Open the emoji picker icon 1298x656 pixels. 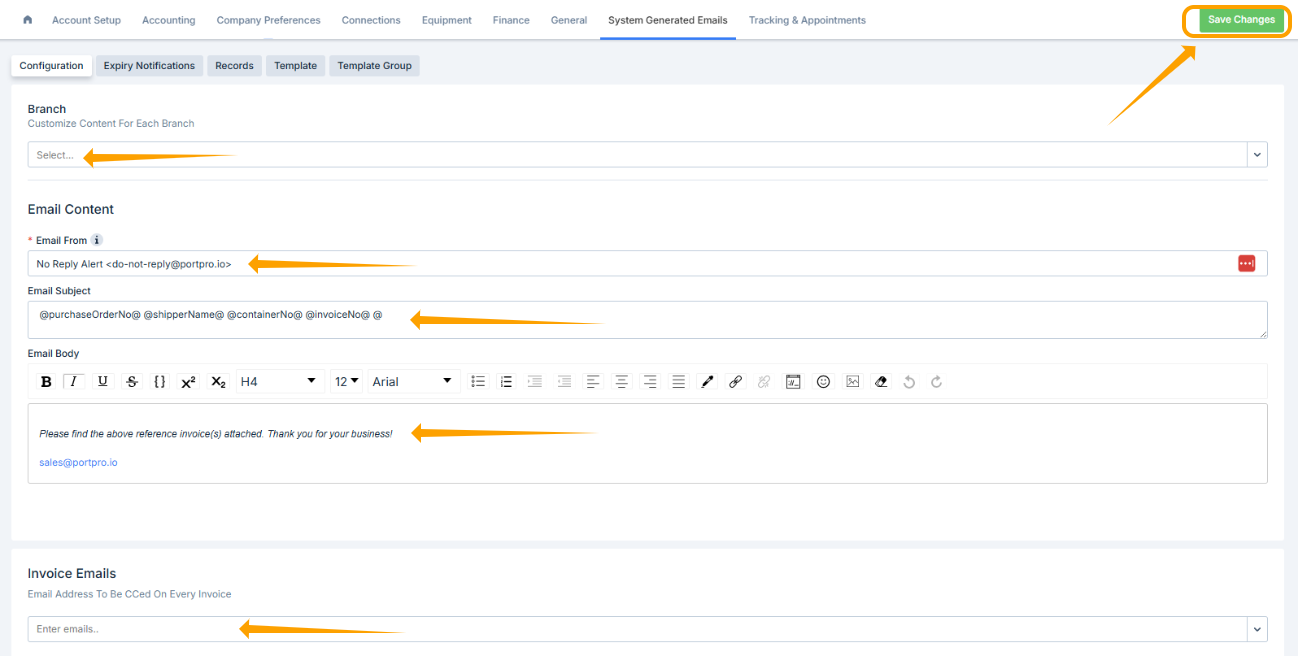point(823,382)
